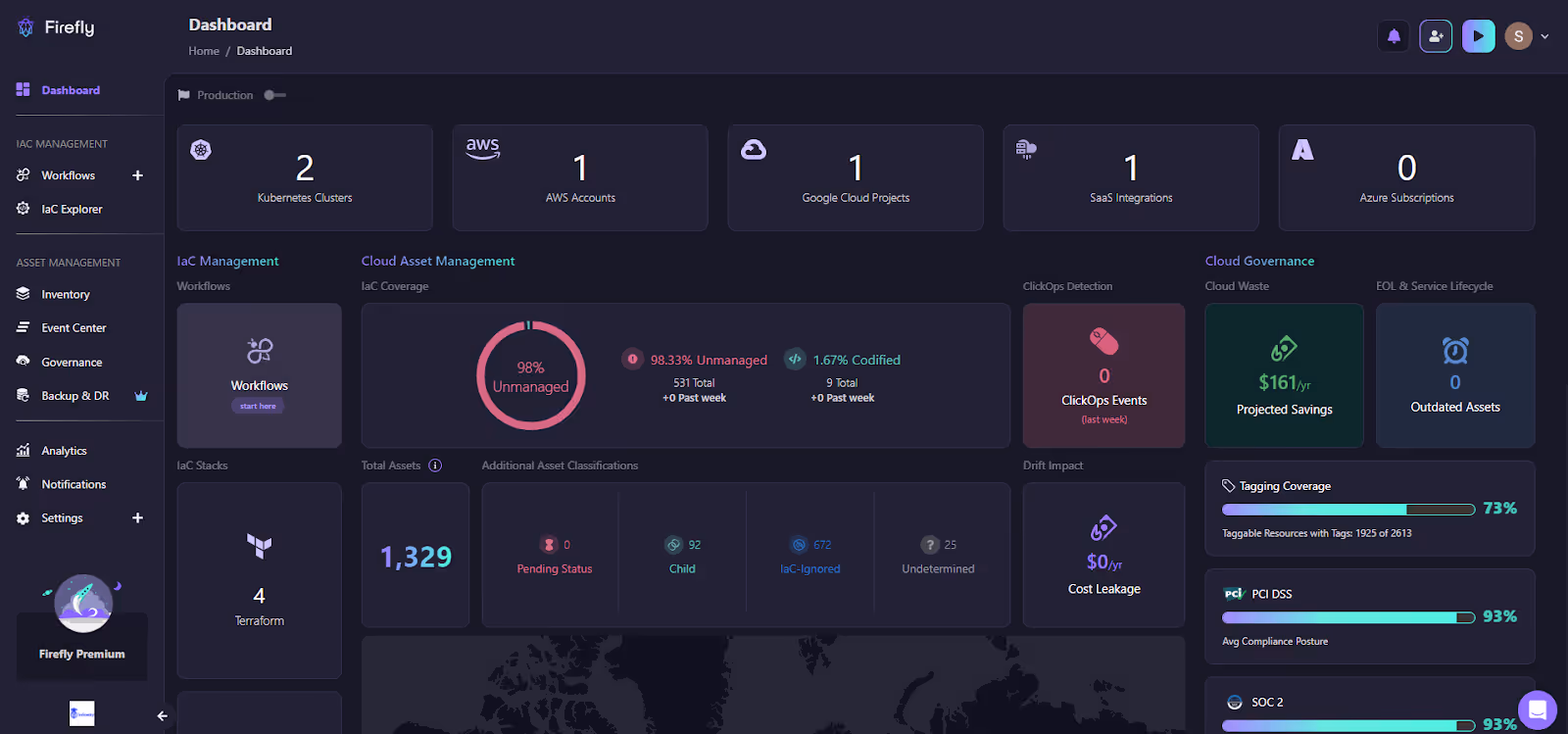Image resolution: width=1568 pixels, height=734 pixels.
Task: Open the Projected Savings card
Action: 1285,375
